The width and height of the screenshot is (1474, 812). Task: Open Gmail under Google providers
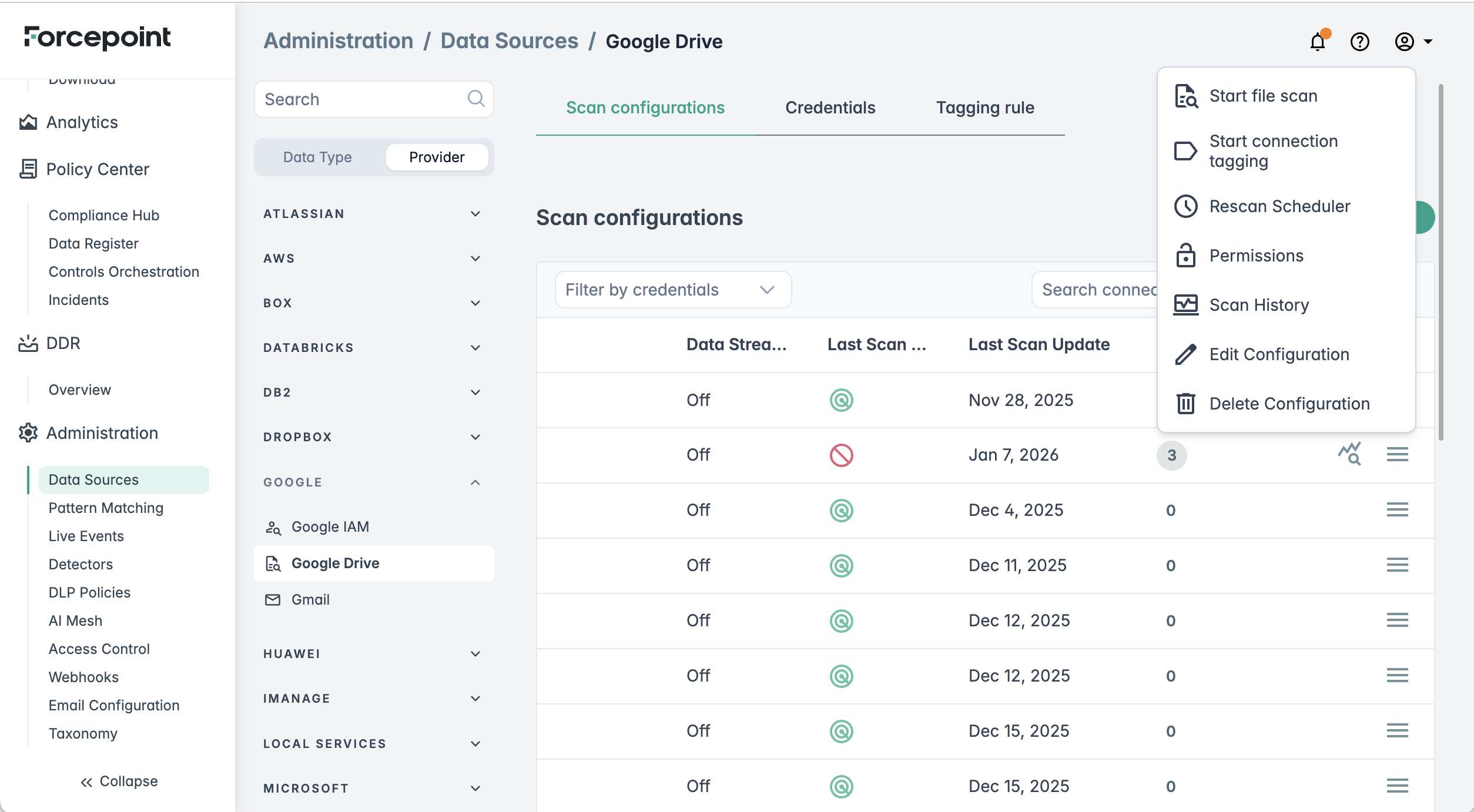(x=310, y=599)
